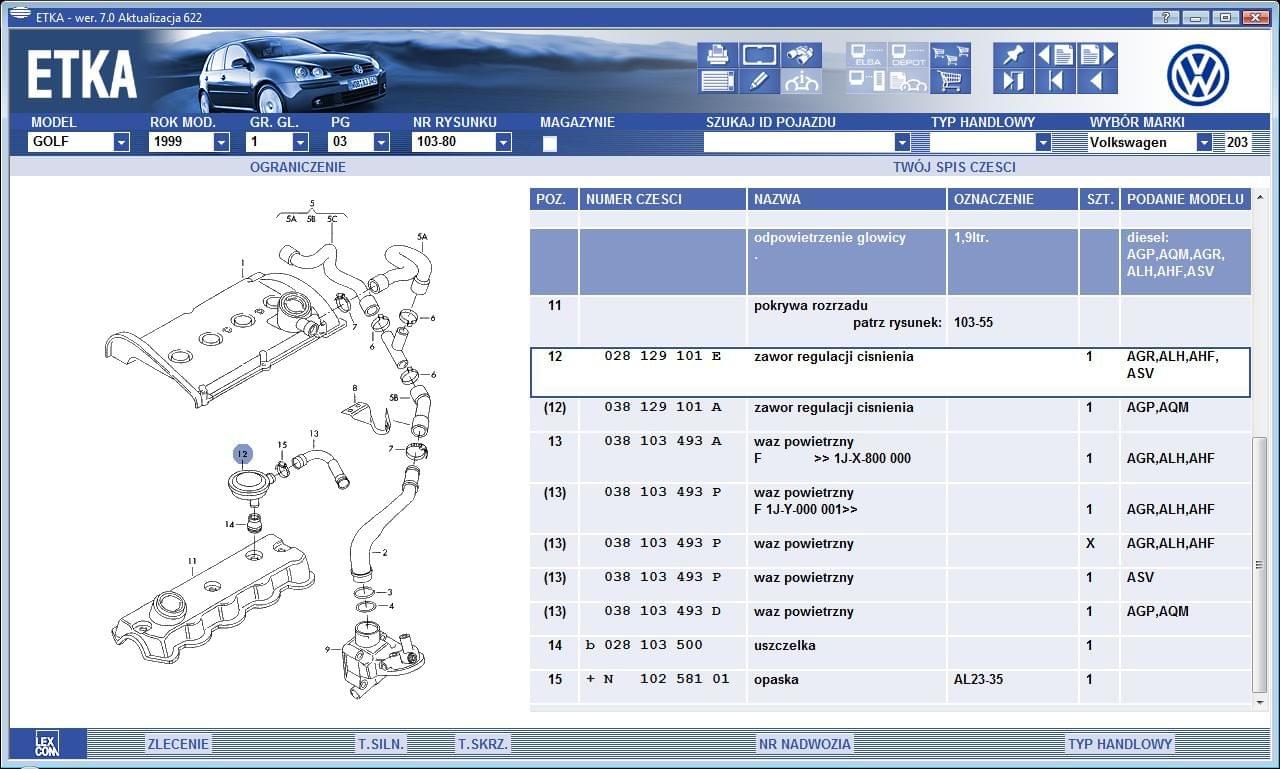Click the pushpin icon

click(1013, 55)
